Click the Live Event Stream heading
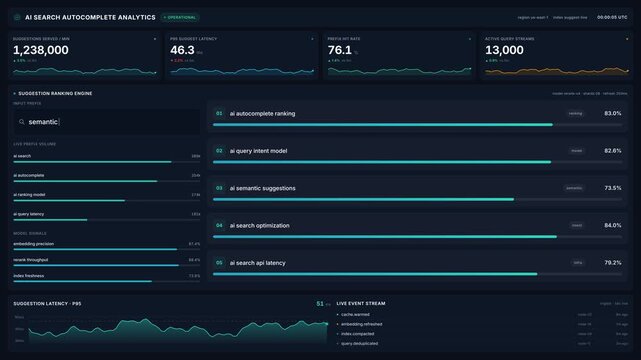The width and height of the screenshot is (641, 360). [361, 304]
